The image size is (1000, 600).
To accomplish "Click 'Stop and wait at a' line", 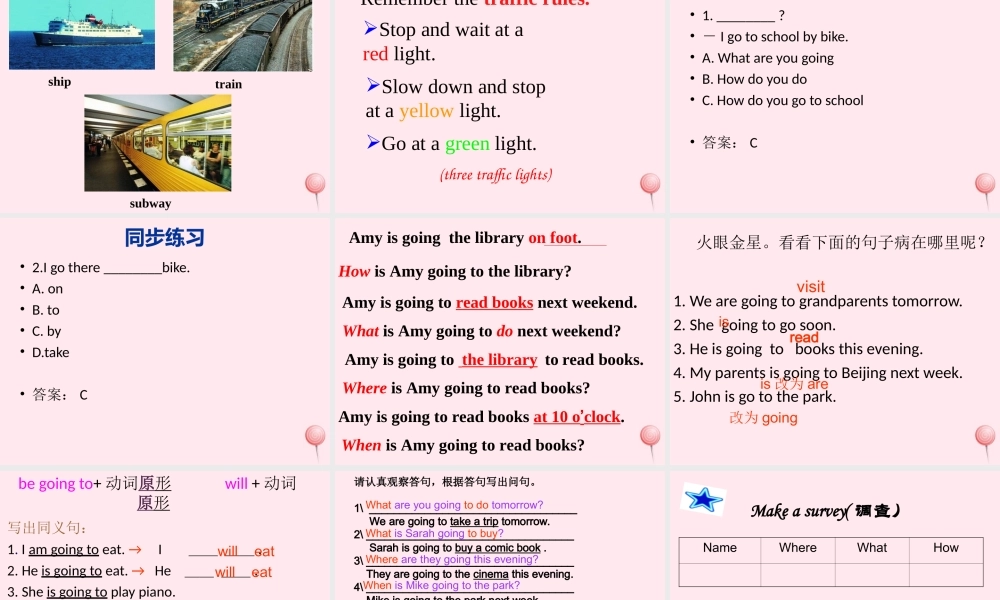I will tap(444, 29).
